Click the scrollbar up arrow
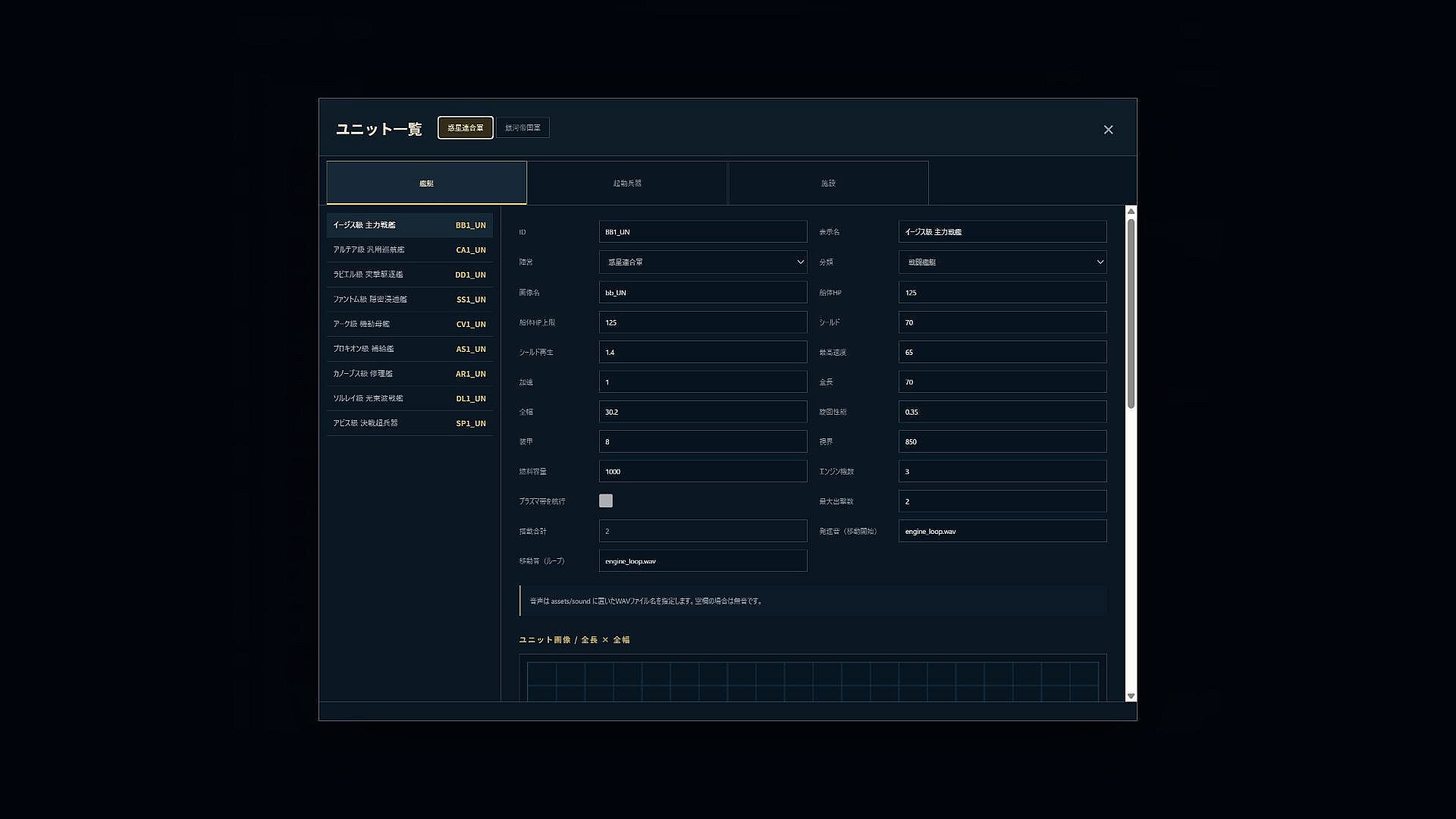This screenshot has width=1456, height=819. click(x=1131, y=212)
